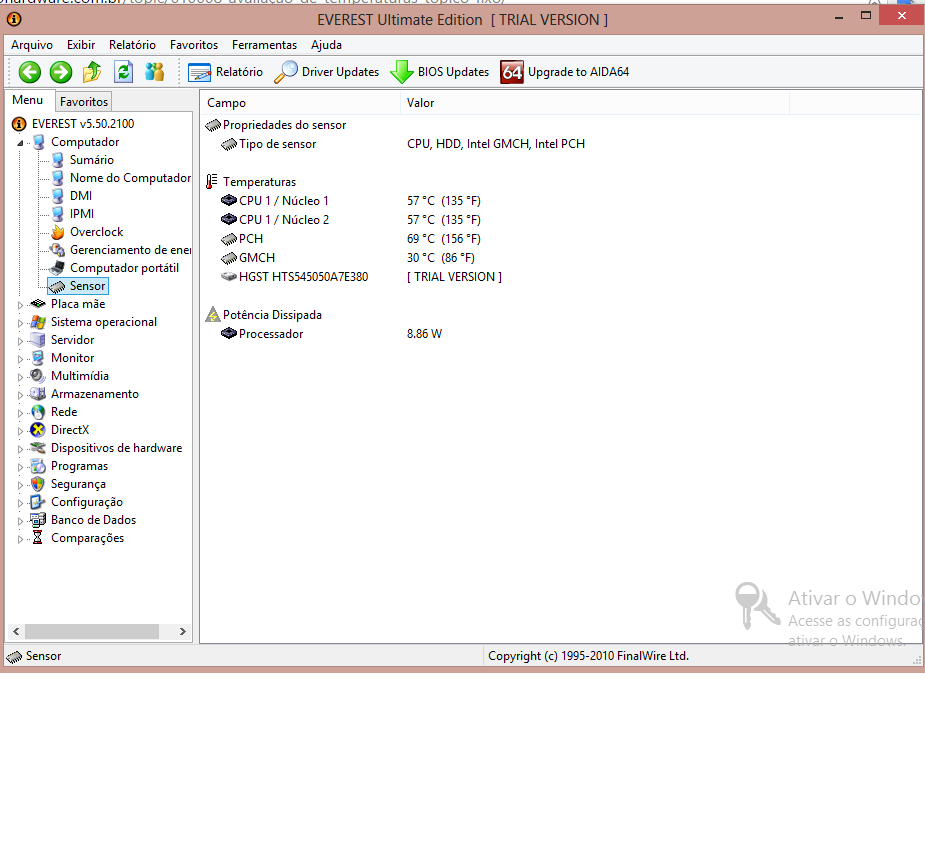Click the green Back arrow icon

point(29,72)
